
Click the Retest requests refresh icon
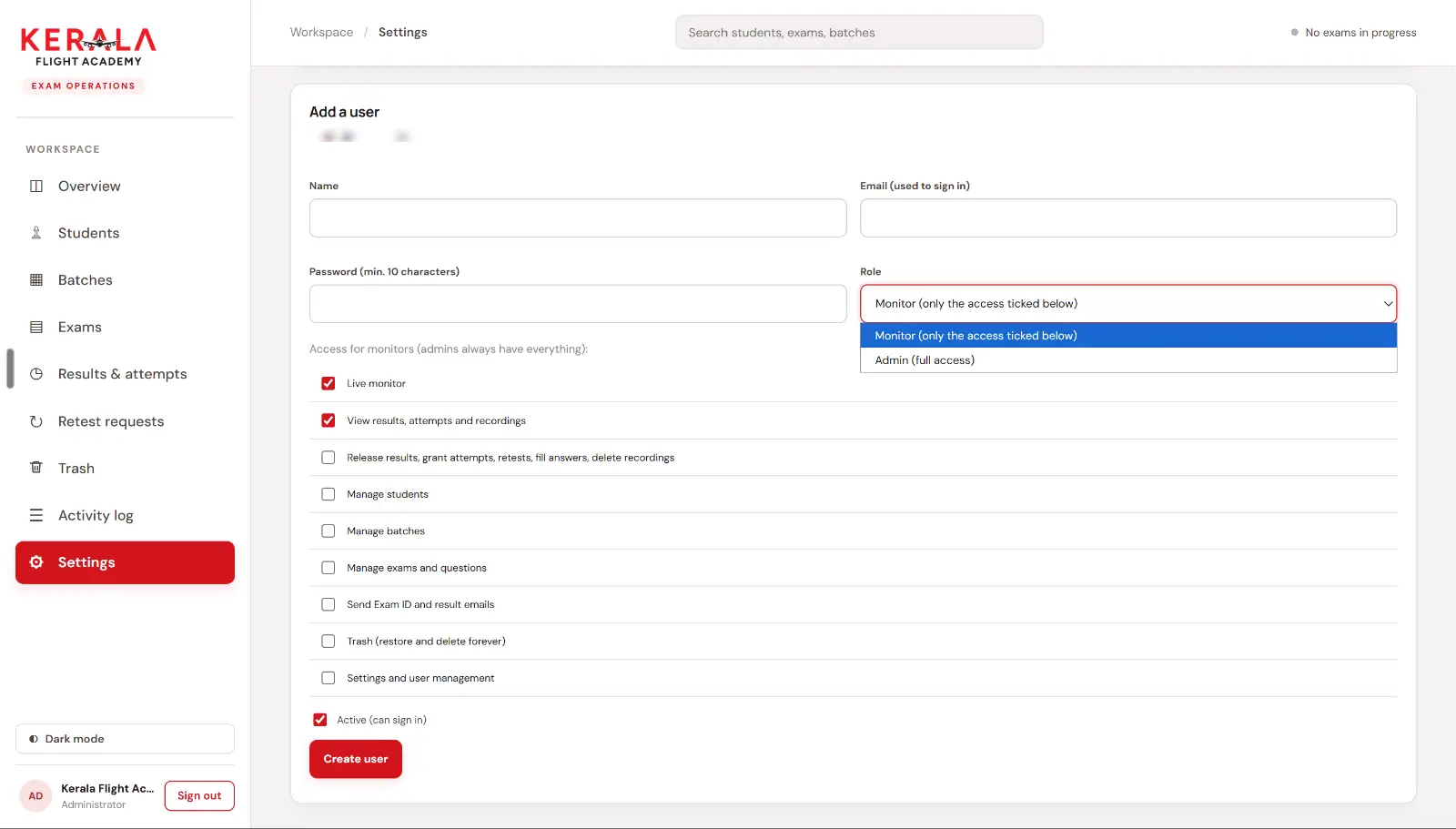(36, 421)
